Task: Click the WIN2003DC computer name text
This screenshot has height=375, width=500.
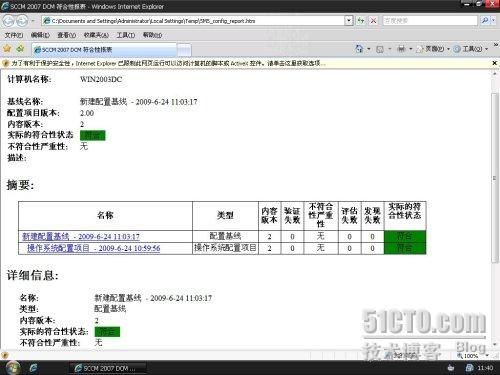Action: point(101,79)
